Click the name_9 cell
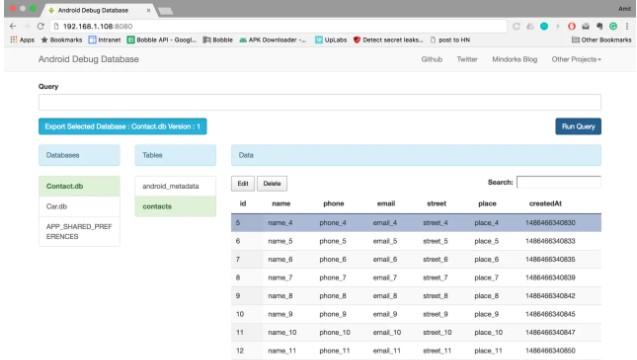637x360 pixels. coord(280,314)
